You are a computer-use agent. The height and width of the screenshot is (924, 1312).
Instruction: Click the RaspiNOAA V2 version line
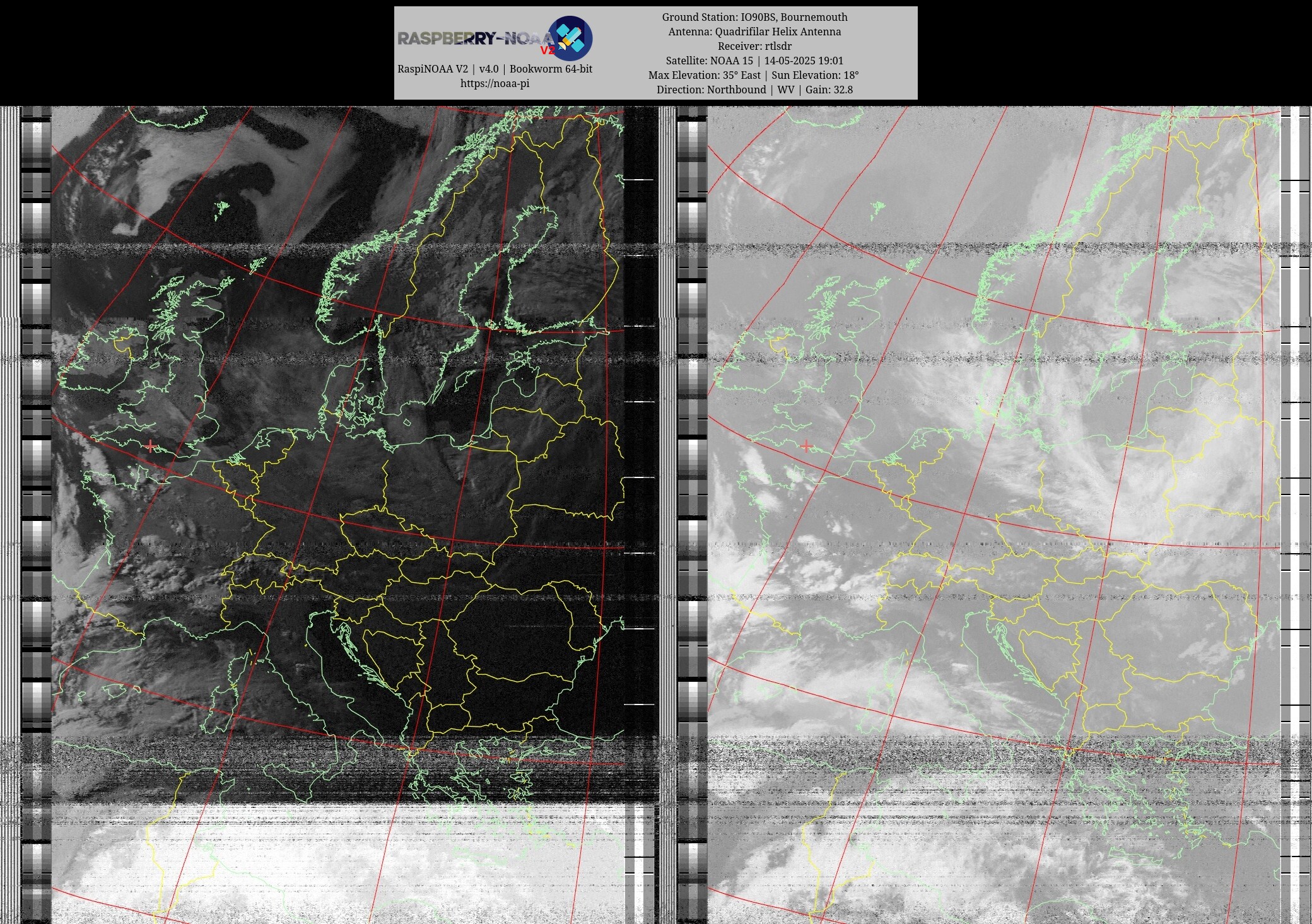[495, 69]
